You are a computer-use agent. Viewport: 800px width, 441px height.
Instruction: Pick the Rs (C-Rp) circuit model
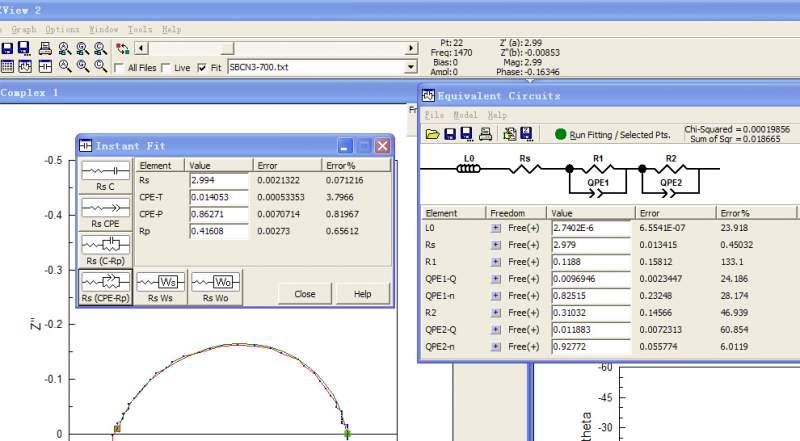(x=105, y=249)
